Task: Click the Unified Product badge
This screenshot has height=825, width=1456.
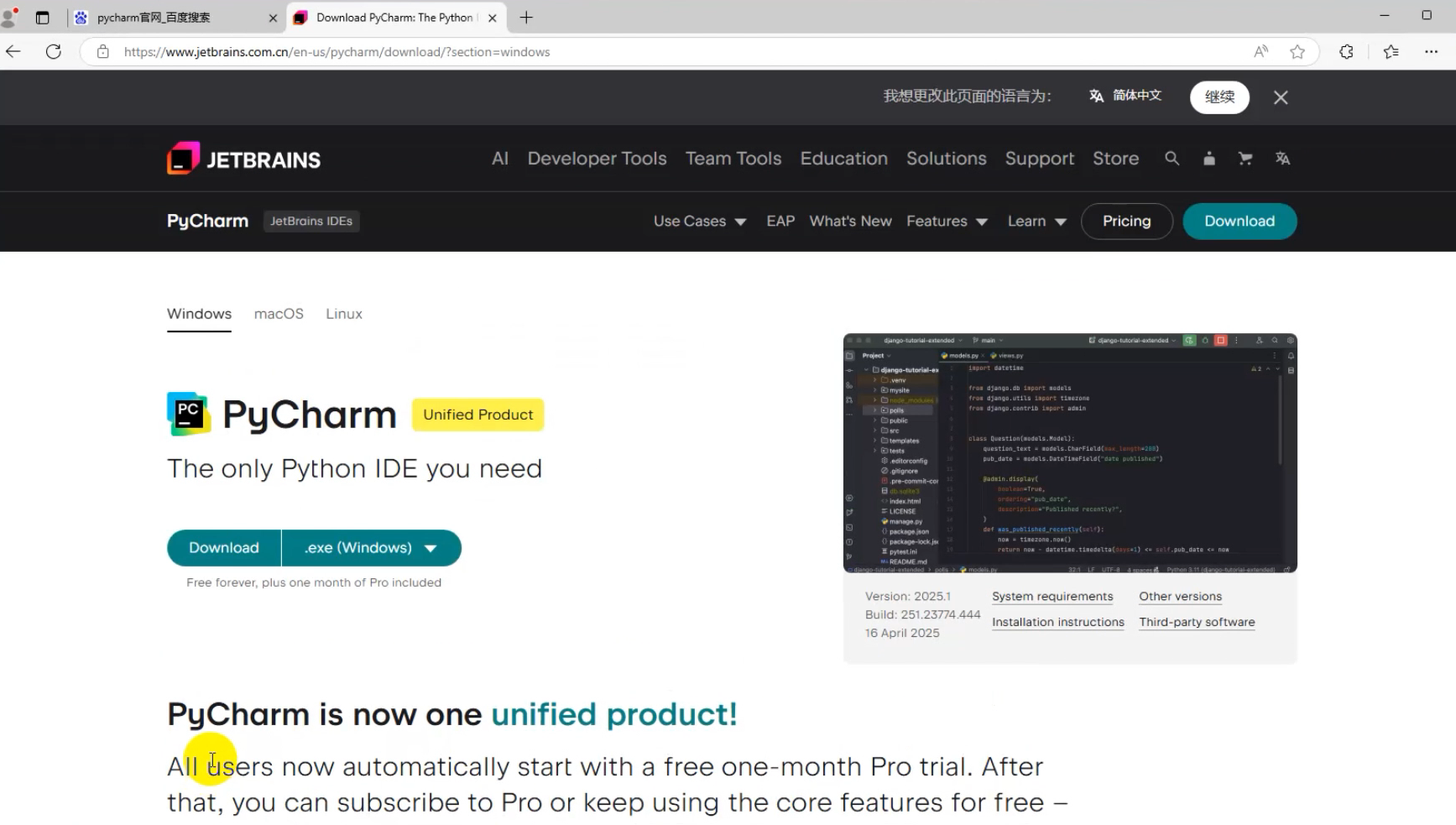Action: click(478, 415)
